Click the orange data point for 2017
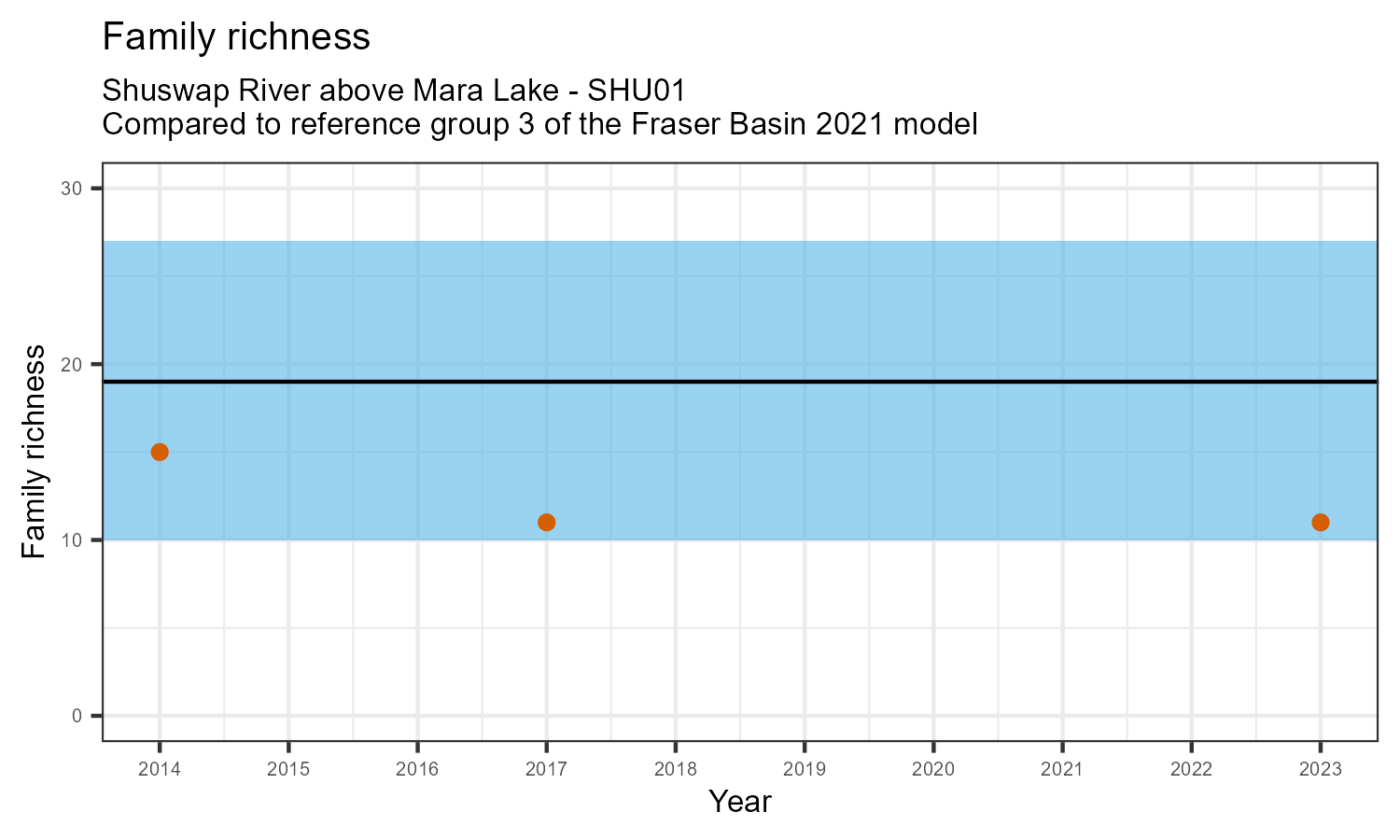The image size is (1400, 840). [547, 522]
